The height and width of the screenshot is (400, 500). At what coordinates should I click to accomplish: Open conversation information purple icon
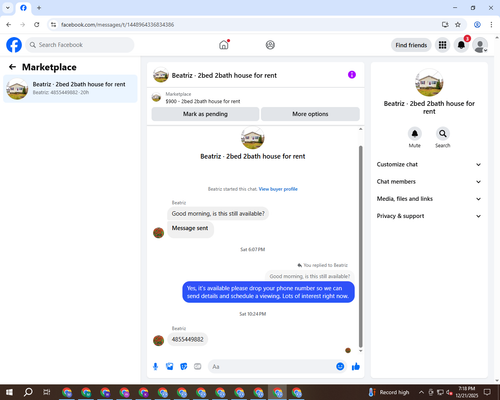tap(352, 75)
